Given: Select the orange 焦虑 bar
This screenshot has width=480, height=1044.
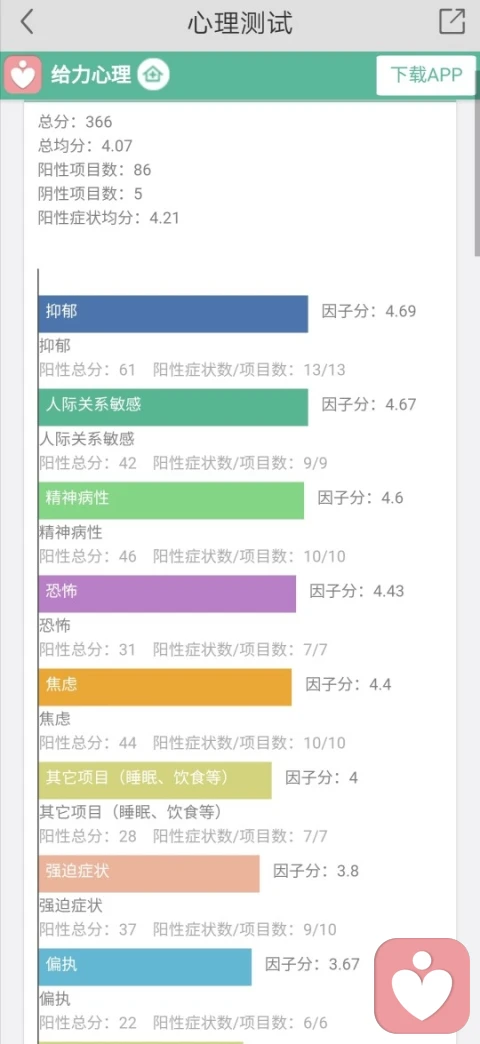Looking at the screenshot, I should [x=165, y=686].
